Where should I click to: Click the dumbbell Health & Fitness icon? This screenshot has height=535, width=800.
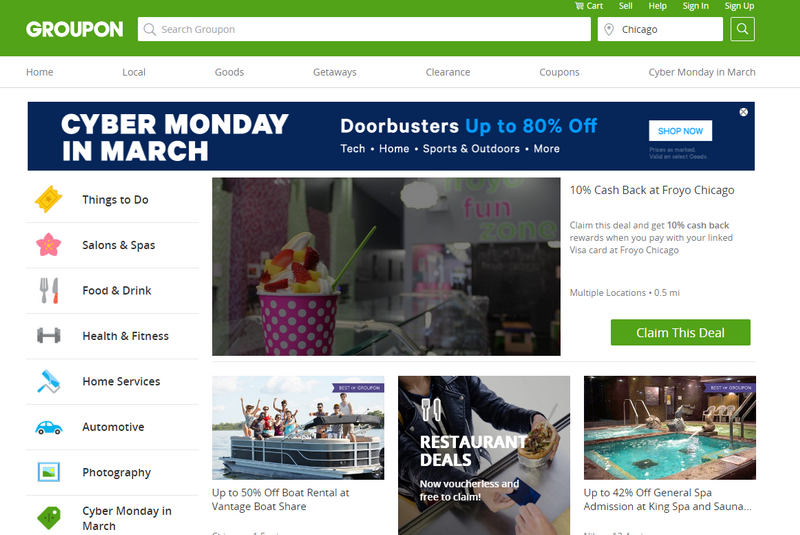[49, 336]
